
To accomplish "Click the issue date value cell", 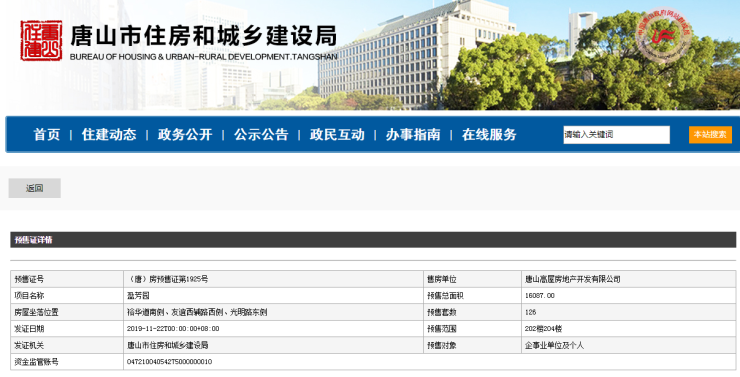I will pyautogui.click(x=273, y=329).
